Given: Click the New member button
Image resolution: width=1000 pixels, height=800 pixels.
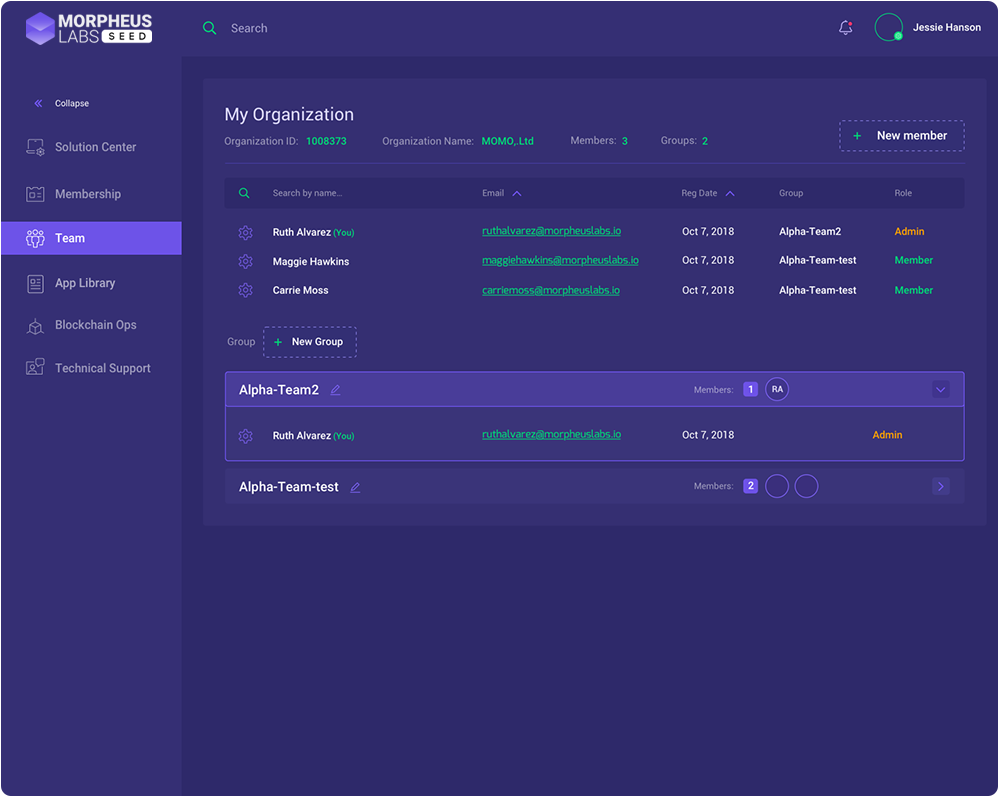Looking at the screenshot, I should pyautogui.click(x=902, y=136).
